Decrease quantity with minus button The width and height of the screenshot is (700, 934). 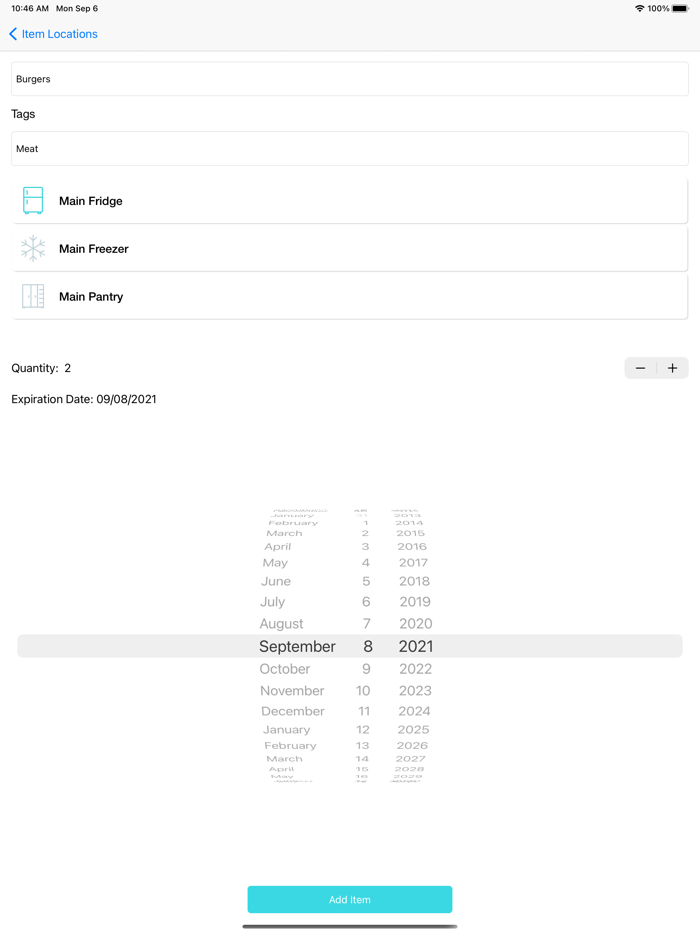pos(640,368)
